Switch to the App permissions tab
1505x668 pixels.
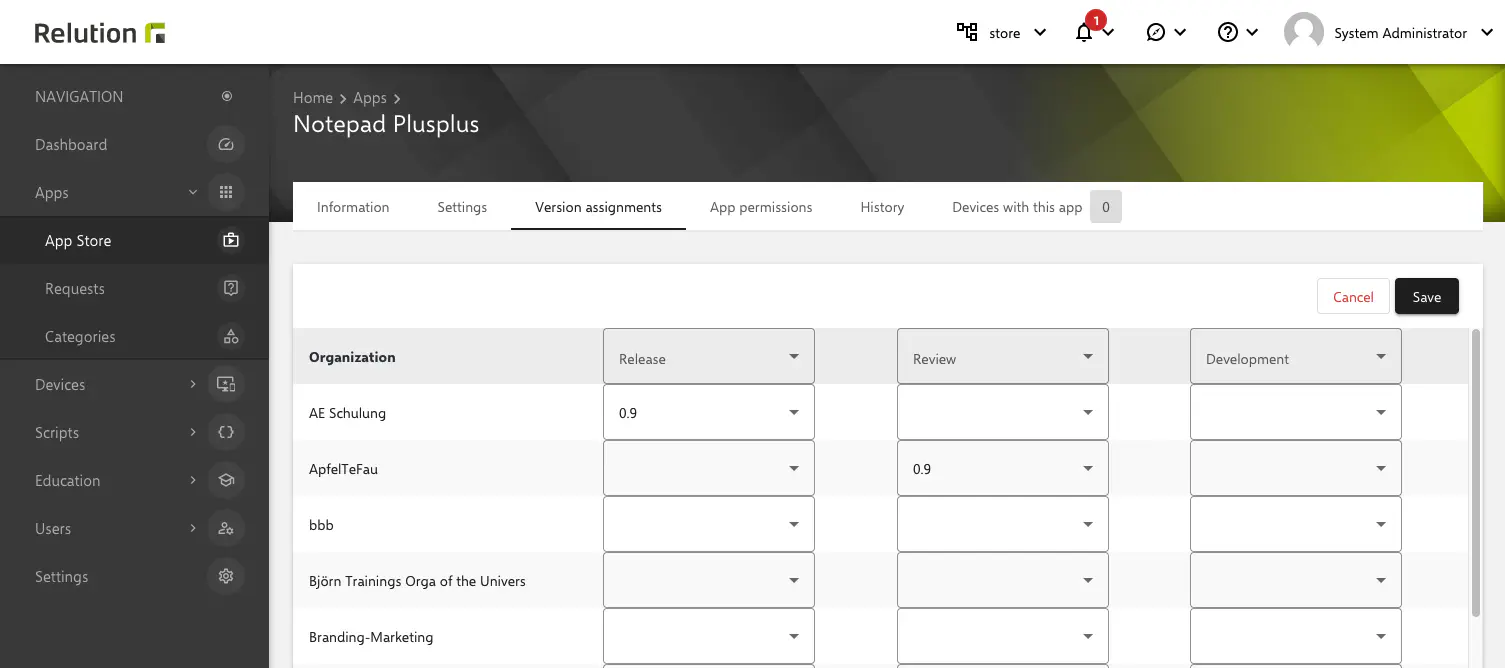coord(760,207)
